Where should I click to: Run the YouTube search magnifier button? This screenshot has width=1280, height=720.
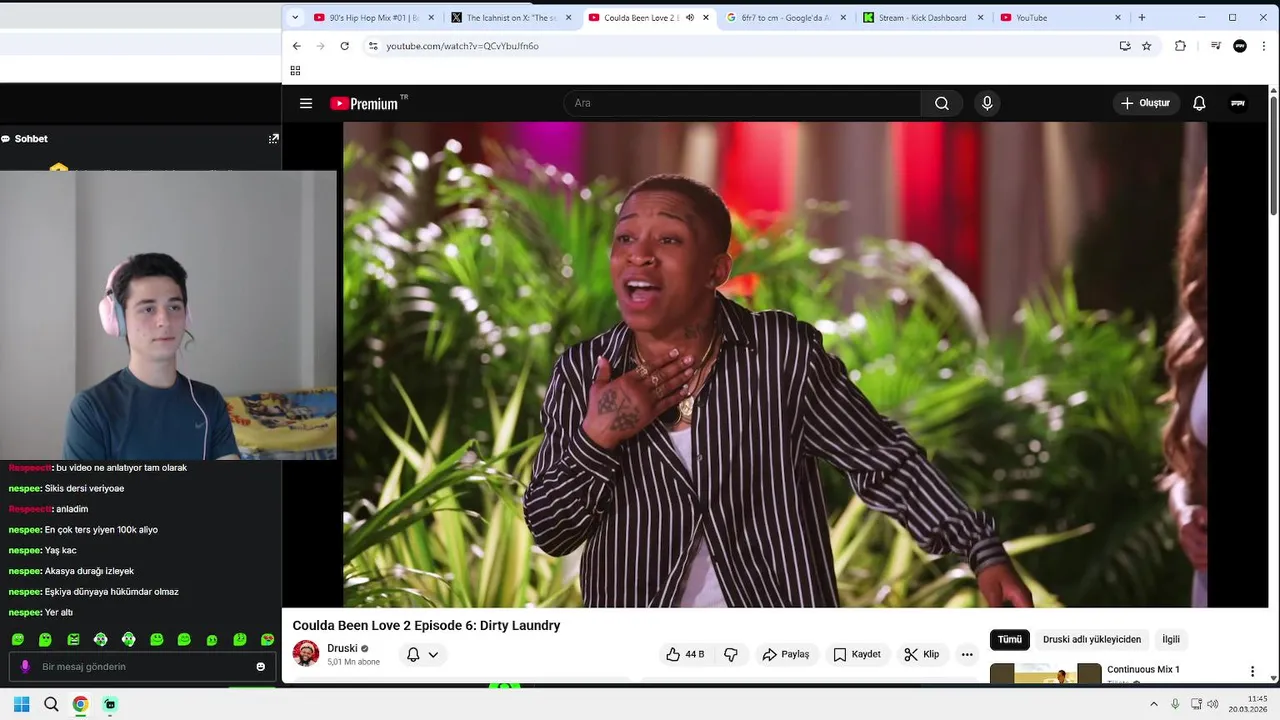pos(942,103)
